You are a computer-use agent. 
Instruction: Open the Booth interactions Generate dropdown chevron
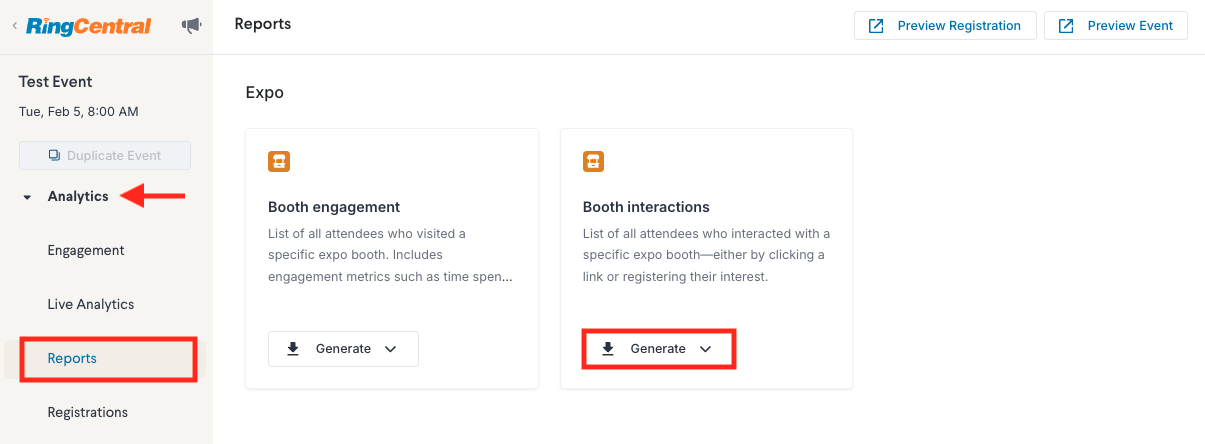pyautogui.click(x=705, y=349)
